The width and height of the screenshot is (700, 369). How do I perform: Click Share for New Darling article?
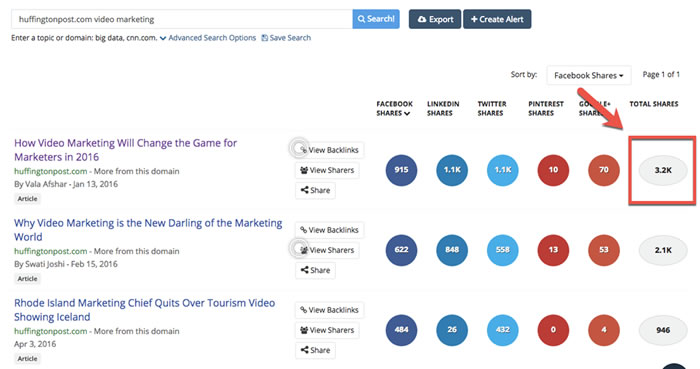(315, 270)
